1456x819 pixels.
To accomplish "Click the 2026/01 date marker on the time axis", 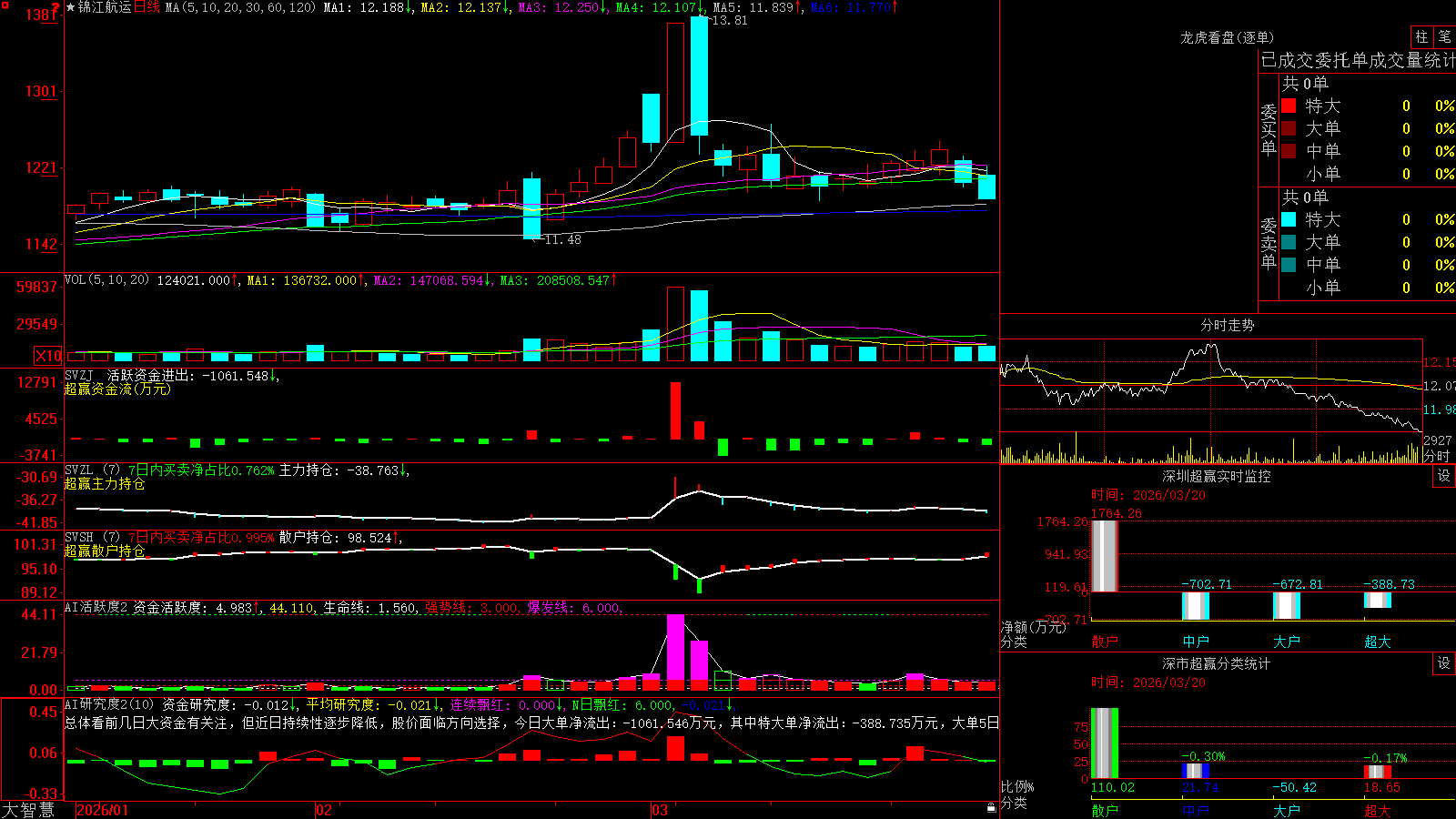I will pyautogui.click(x=103, y=810).
